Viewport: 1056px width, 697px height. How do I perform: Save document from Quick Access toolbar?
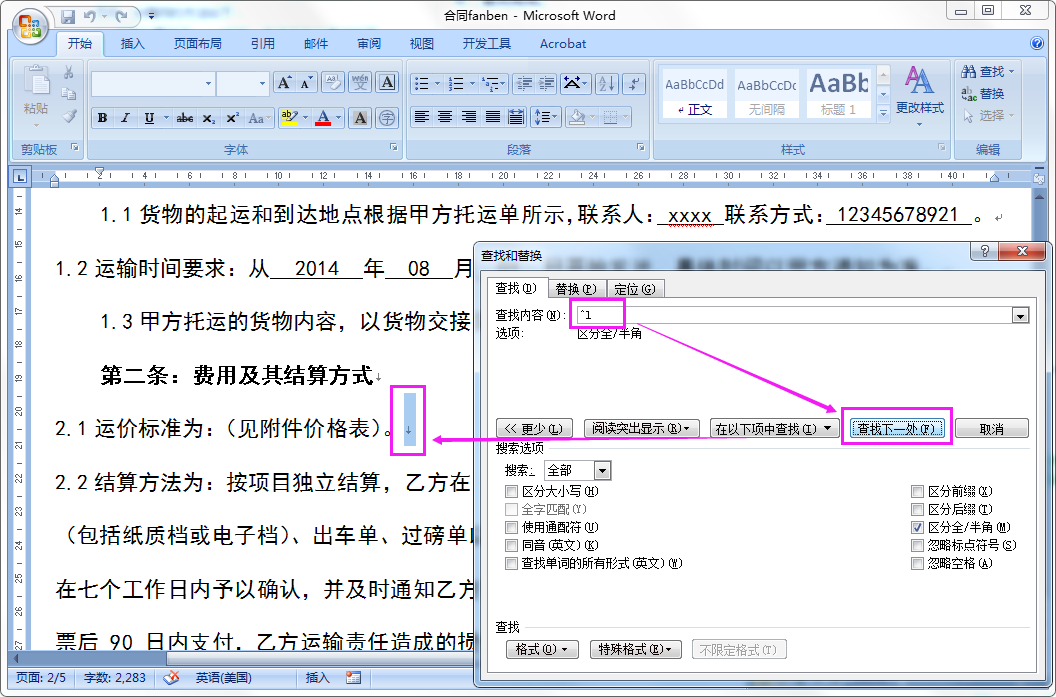[68, 16]
